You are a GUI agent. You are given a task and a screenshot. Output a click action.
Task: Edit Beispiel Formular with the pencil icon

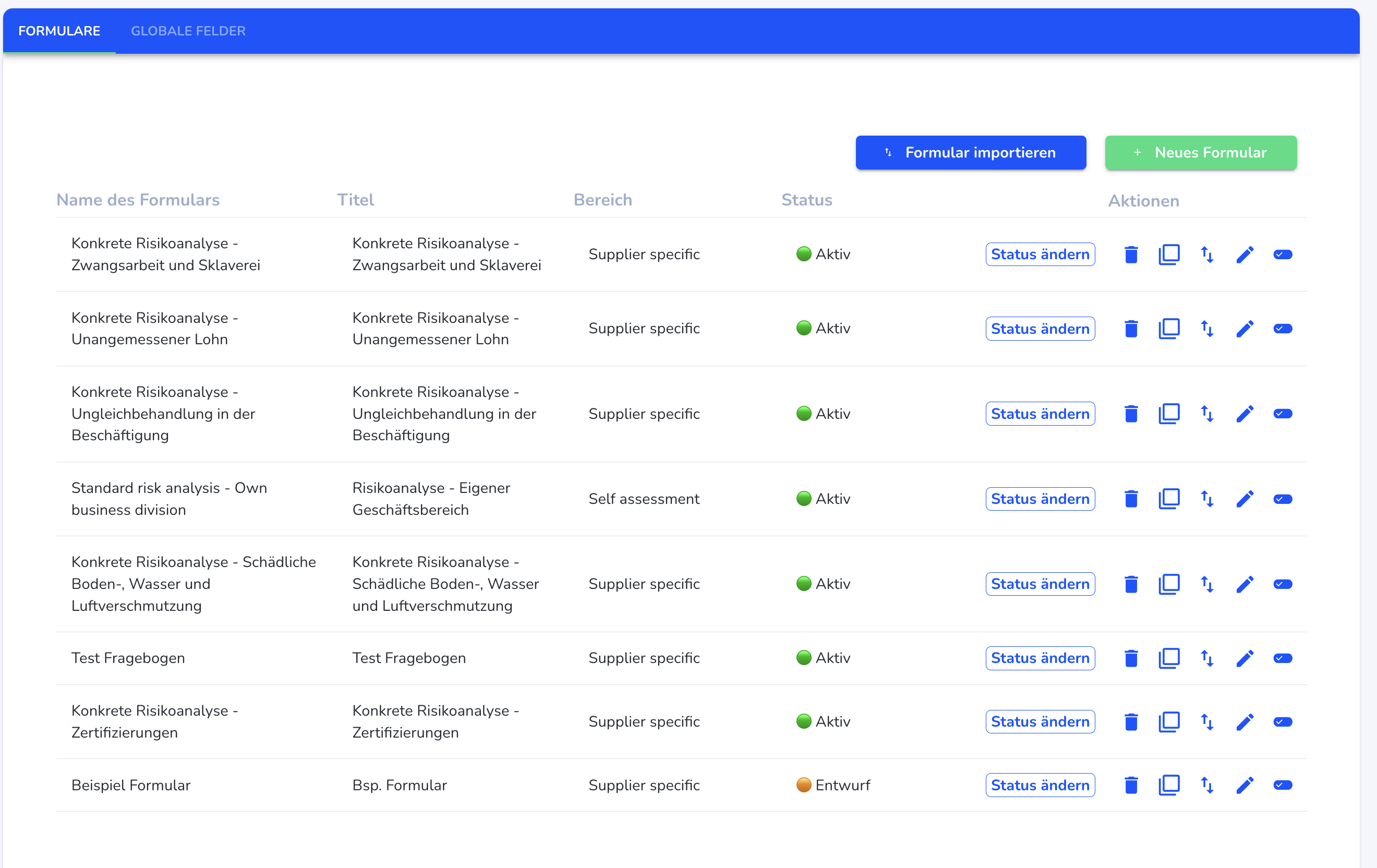coord(1245,785)
